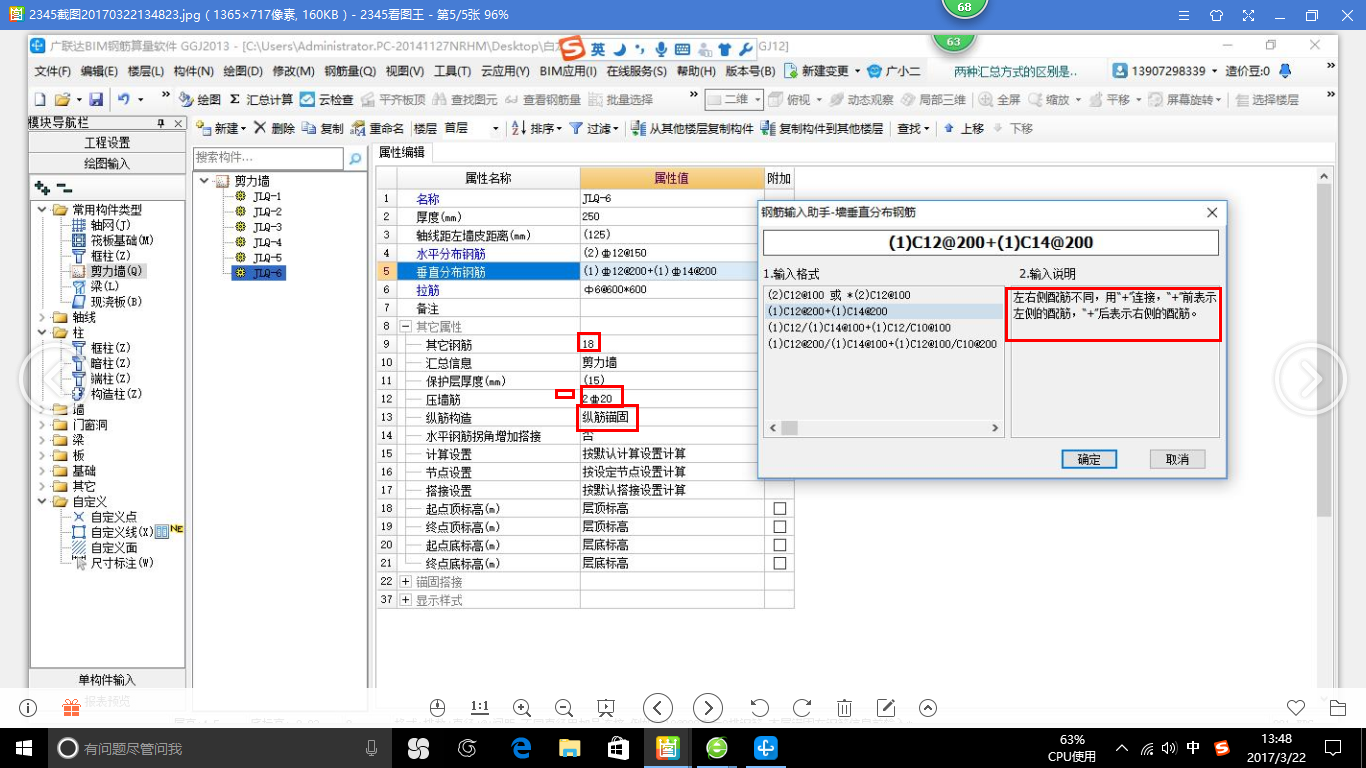This screenshot has height=768, width=1366.
Task: Collapse the 其它属性 group
Action: 405,326
